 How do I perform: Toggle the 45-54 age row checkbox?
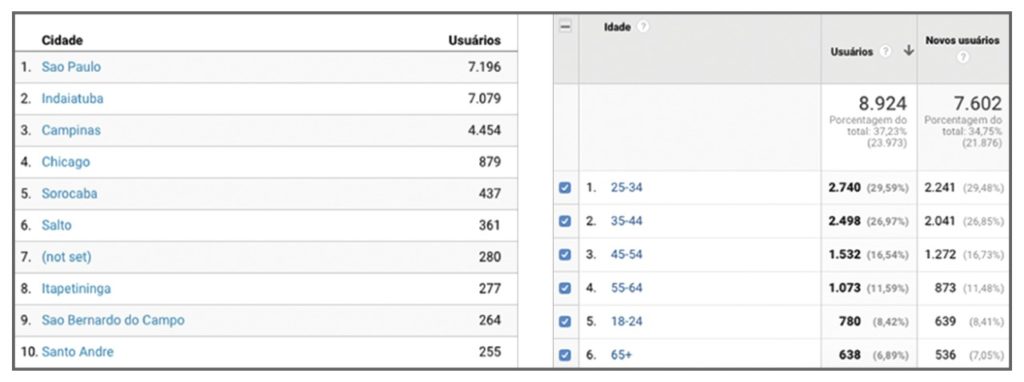566,255
